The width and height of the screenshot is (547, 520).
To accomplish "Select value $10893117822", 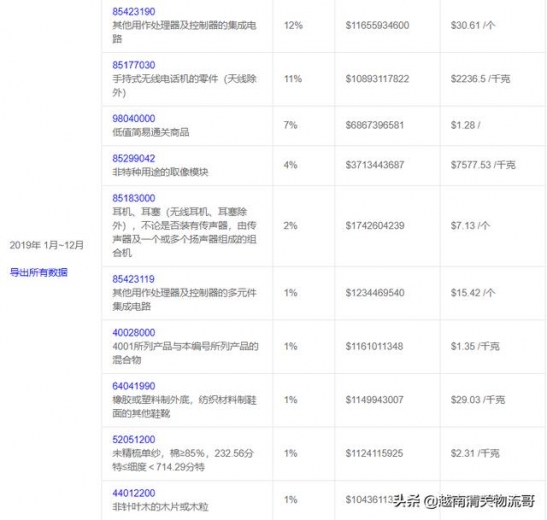I will click(377, 79).
